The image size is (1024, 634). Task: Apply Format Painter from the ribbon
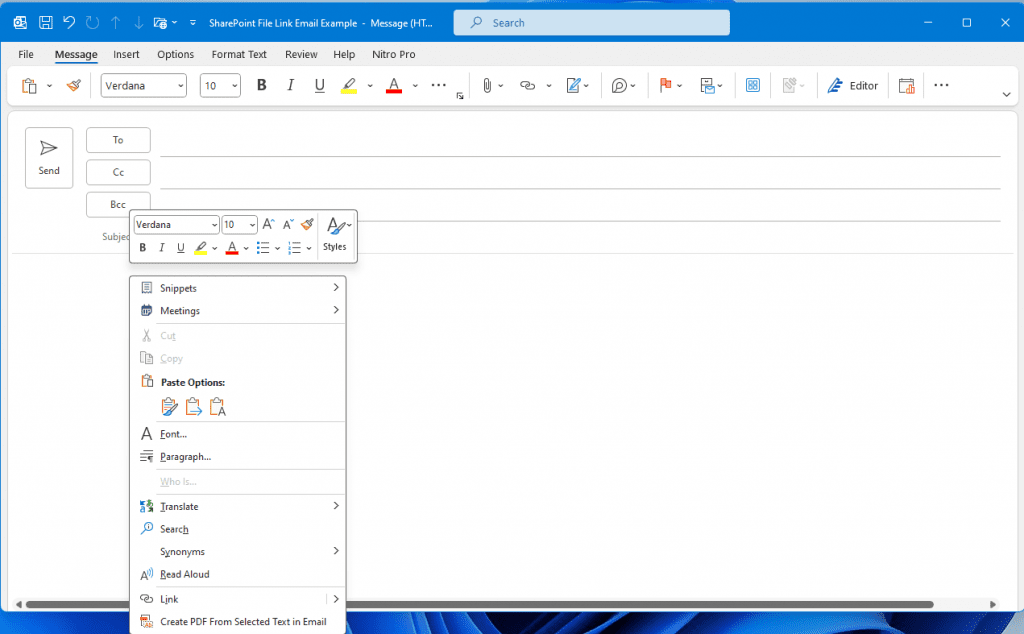point(73,85)
